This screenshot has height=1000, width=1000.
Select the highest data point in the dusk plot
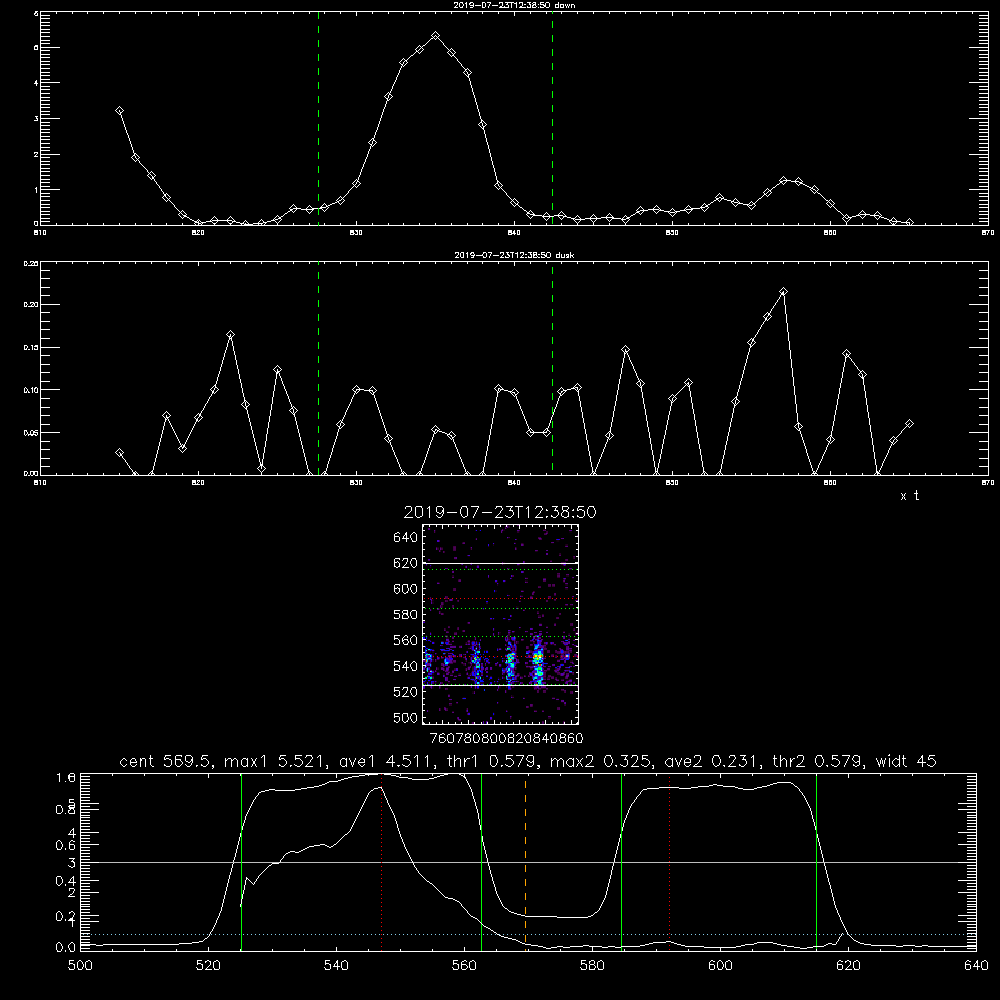(x=784, y=291)
